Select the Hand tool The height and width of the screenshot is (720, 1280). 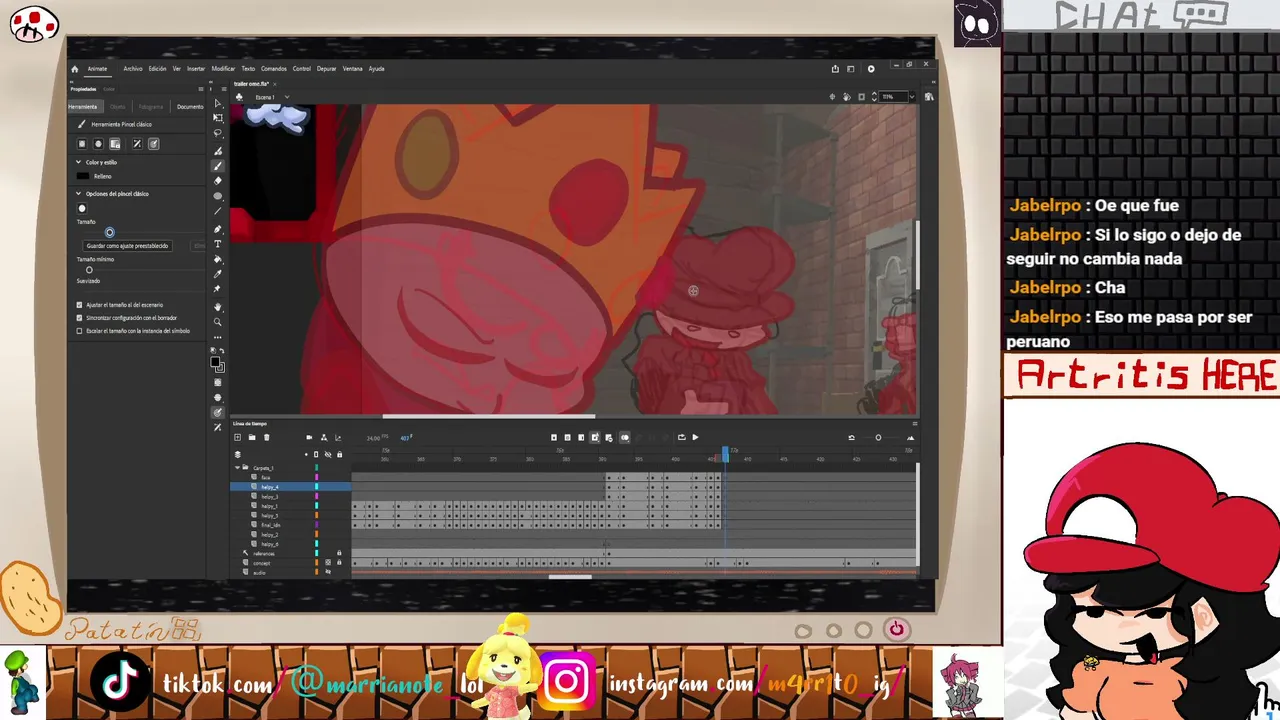tap(218, 307)
